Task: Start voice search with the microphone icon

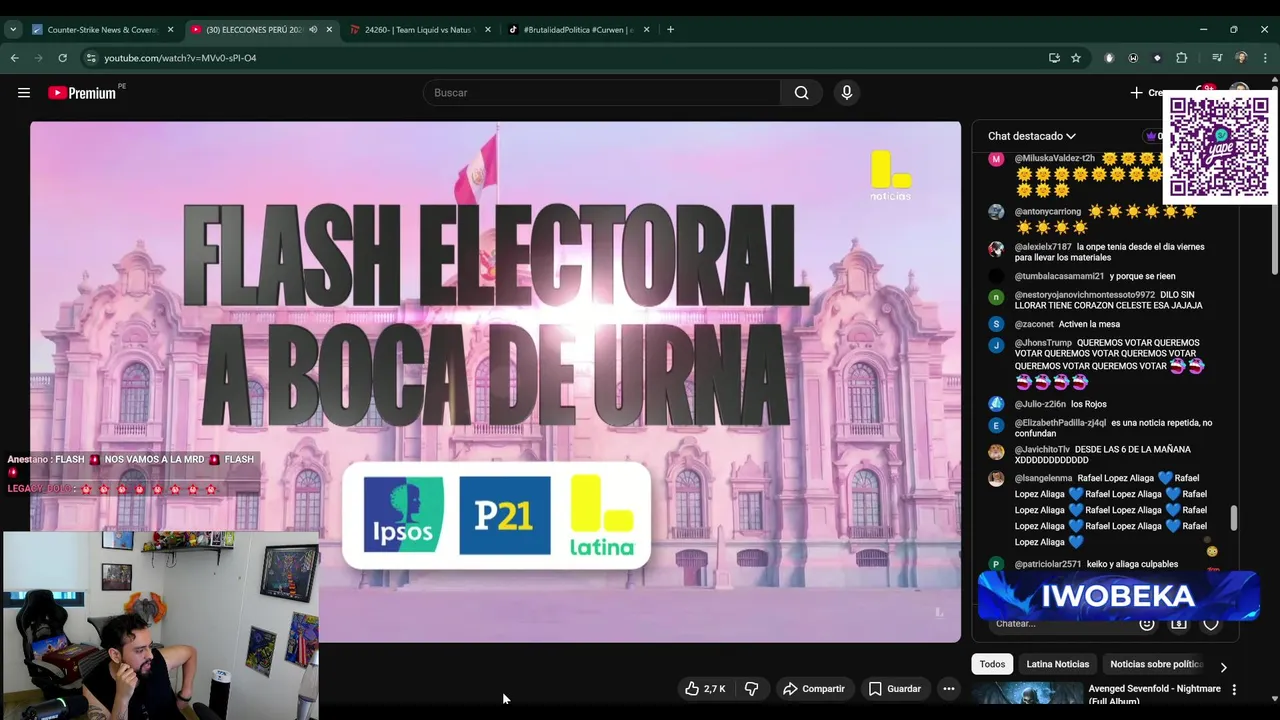Action: point(847,93)
